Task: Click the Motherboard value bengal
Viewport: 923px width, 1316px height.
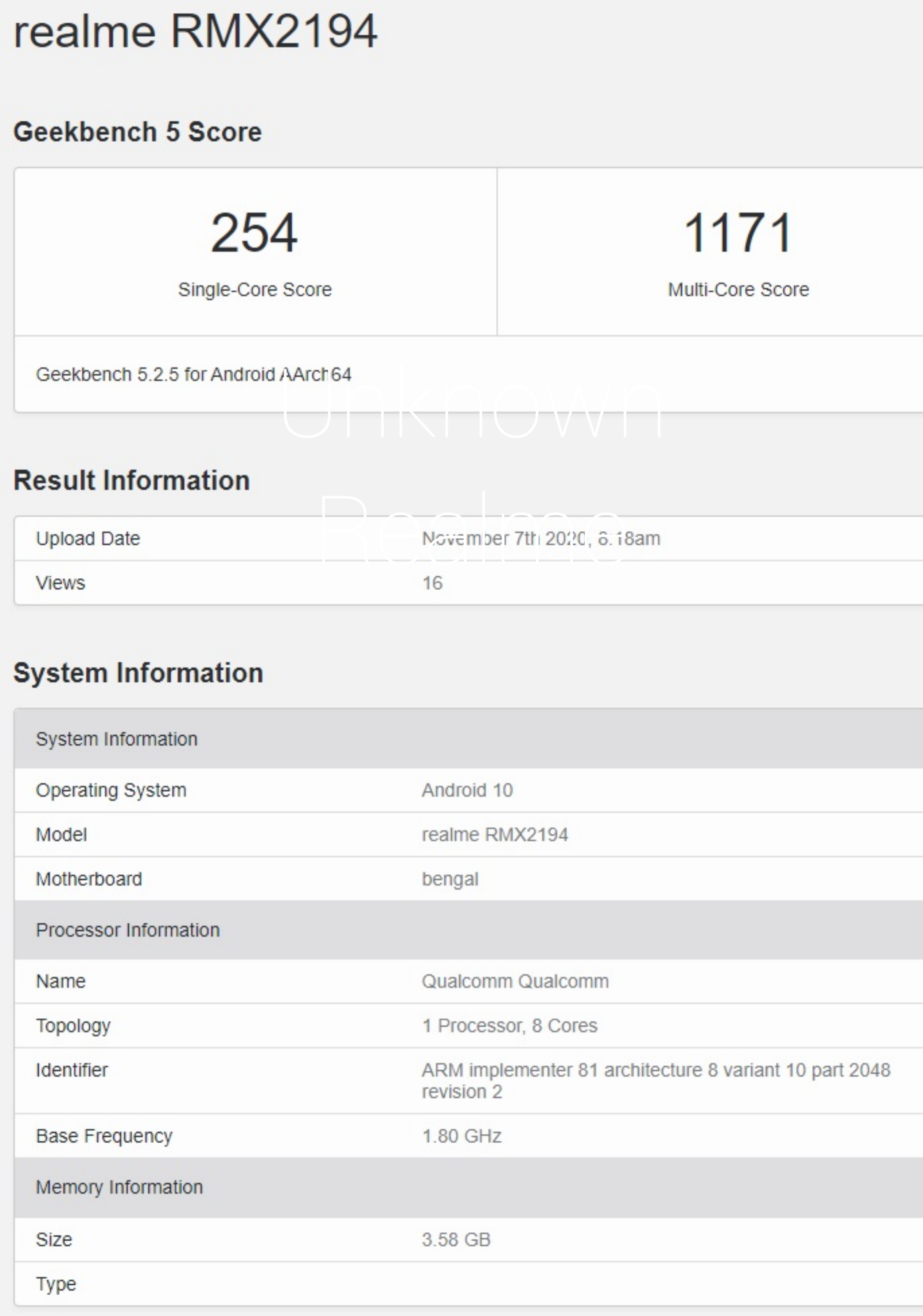Action: point(450,879)
